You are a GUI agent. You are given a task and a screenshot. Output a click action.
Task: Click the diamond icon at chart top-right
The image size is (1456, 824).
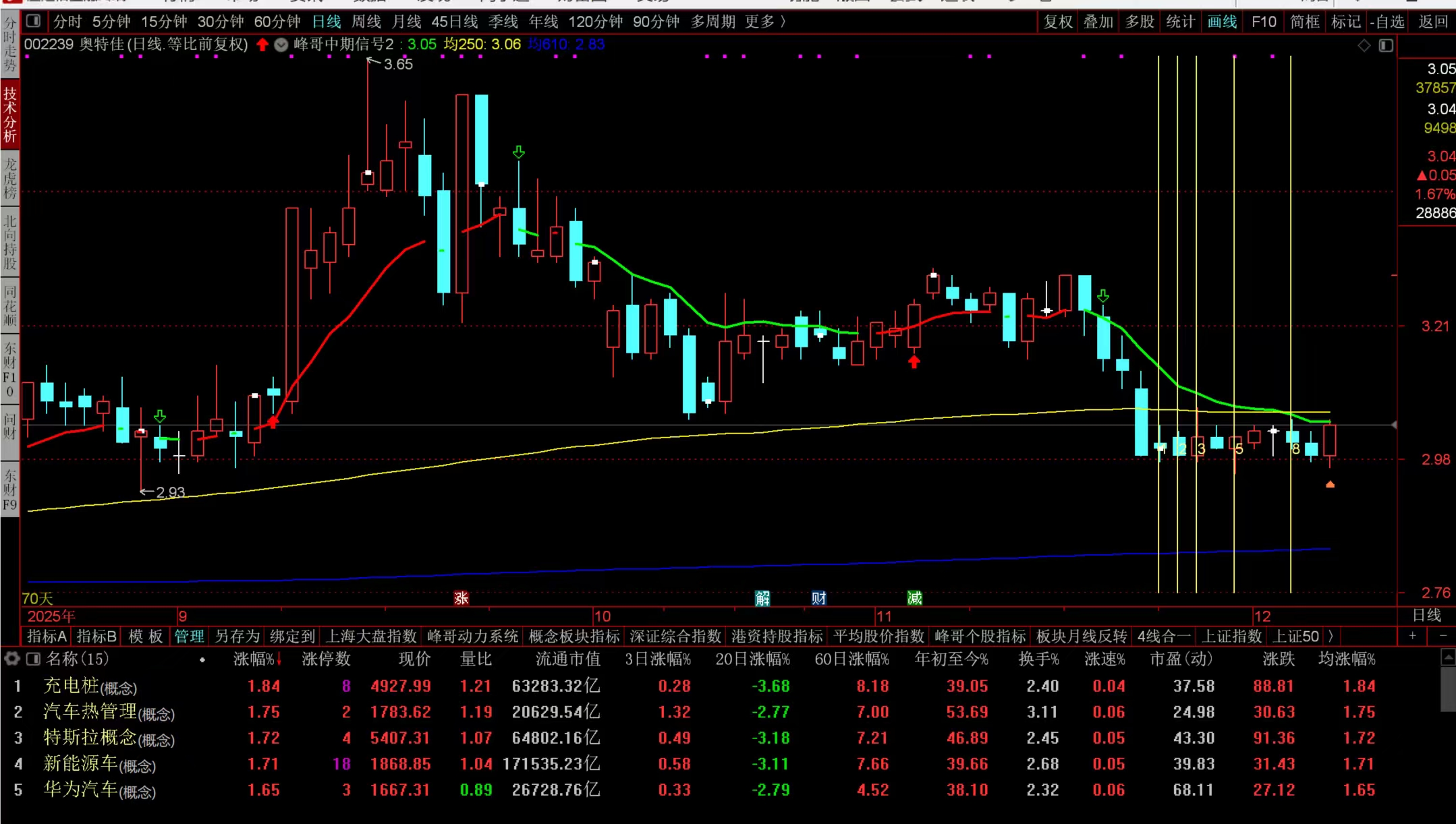[1364, 45]
